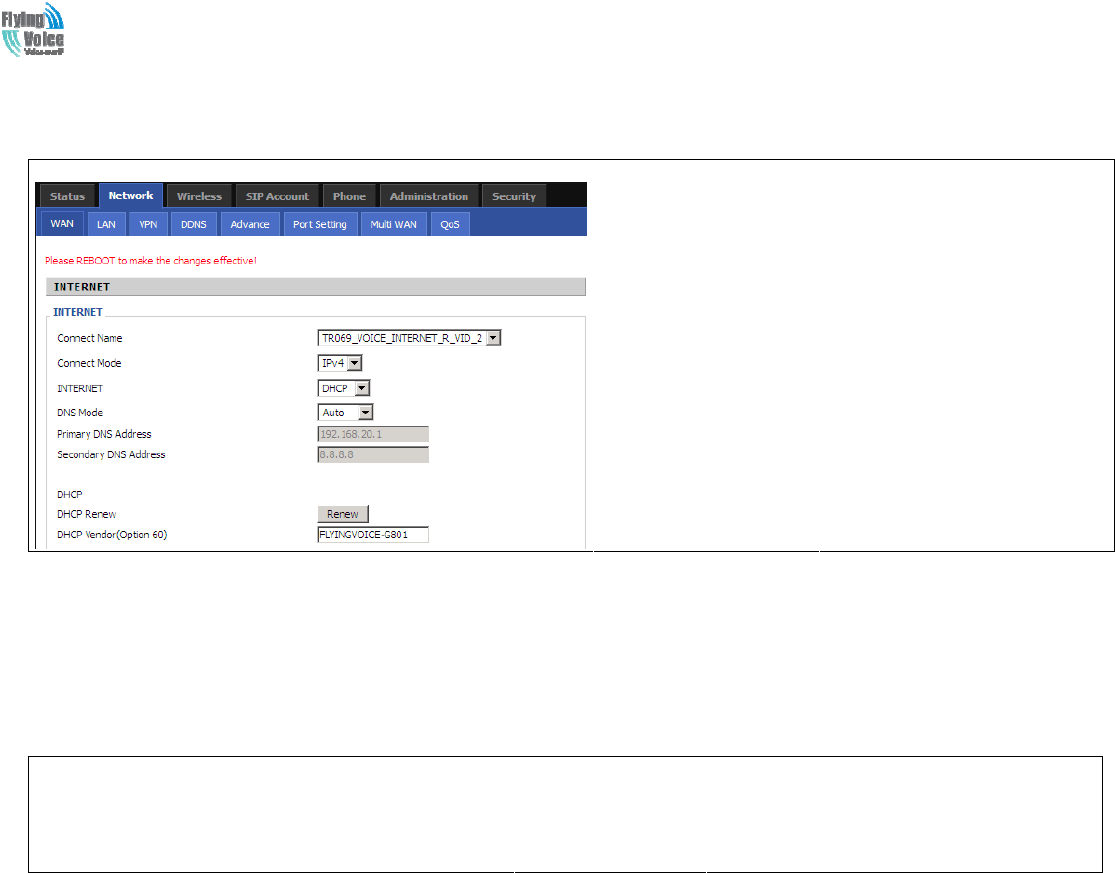Click the DHCP Renew button

343,513
